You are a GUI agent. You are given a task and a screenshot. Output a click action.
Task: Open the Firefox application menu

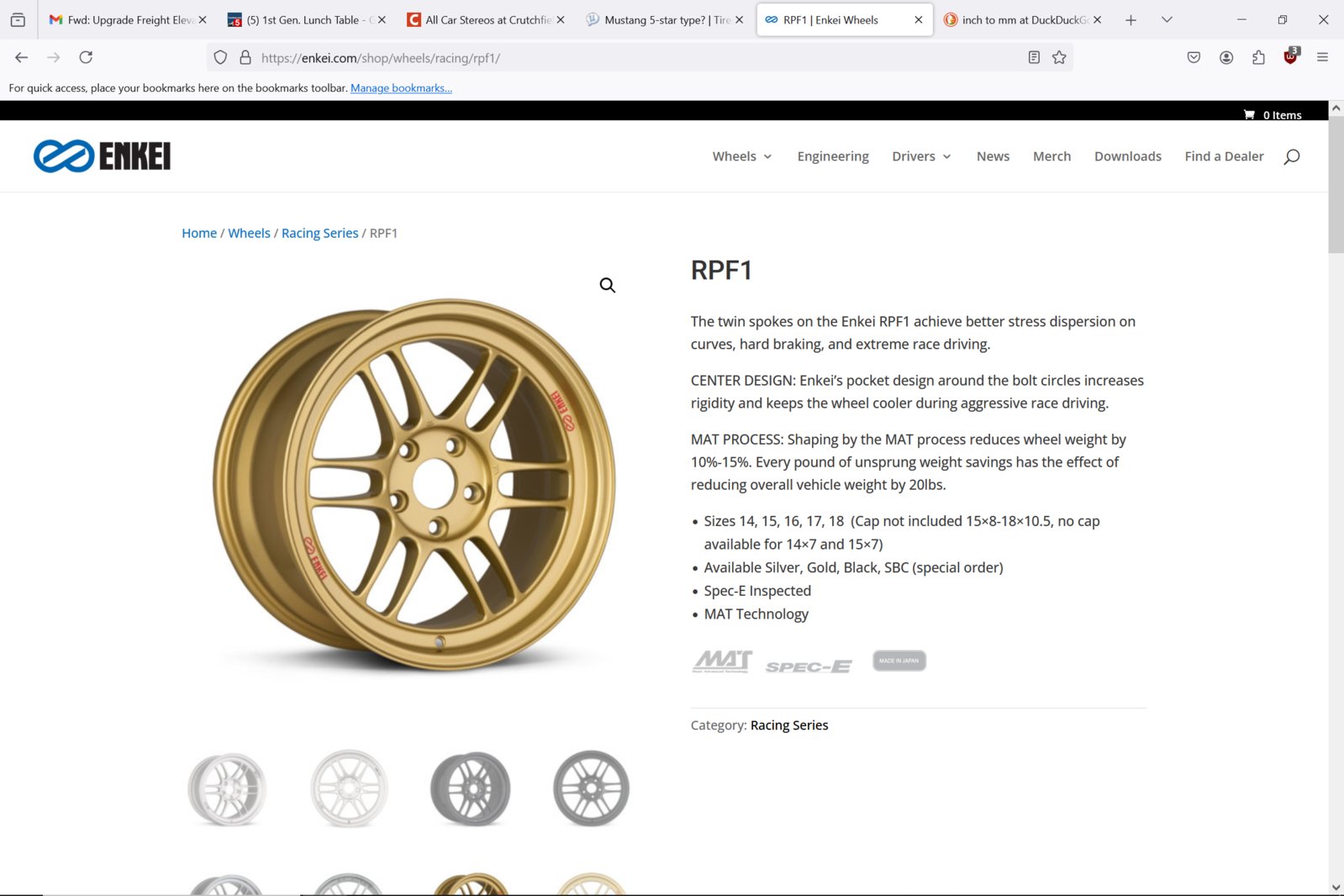(1322, 57)
